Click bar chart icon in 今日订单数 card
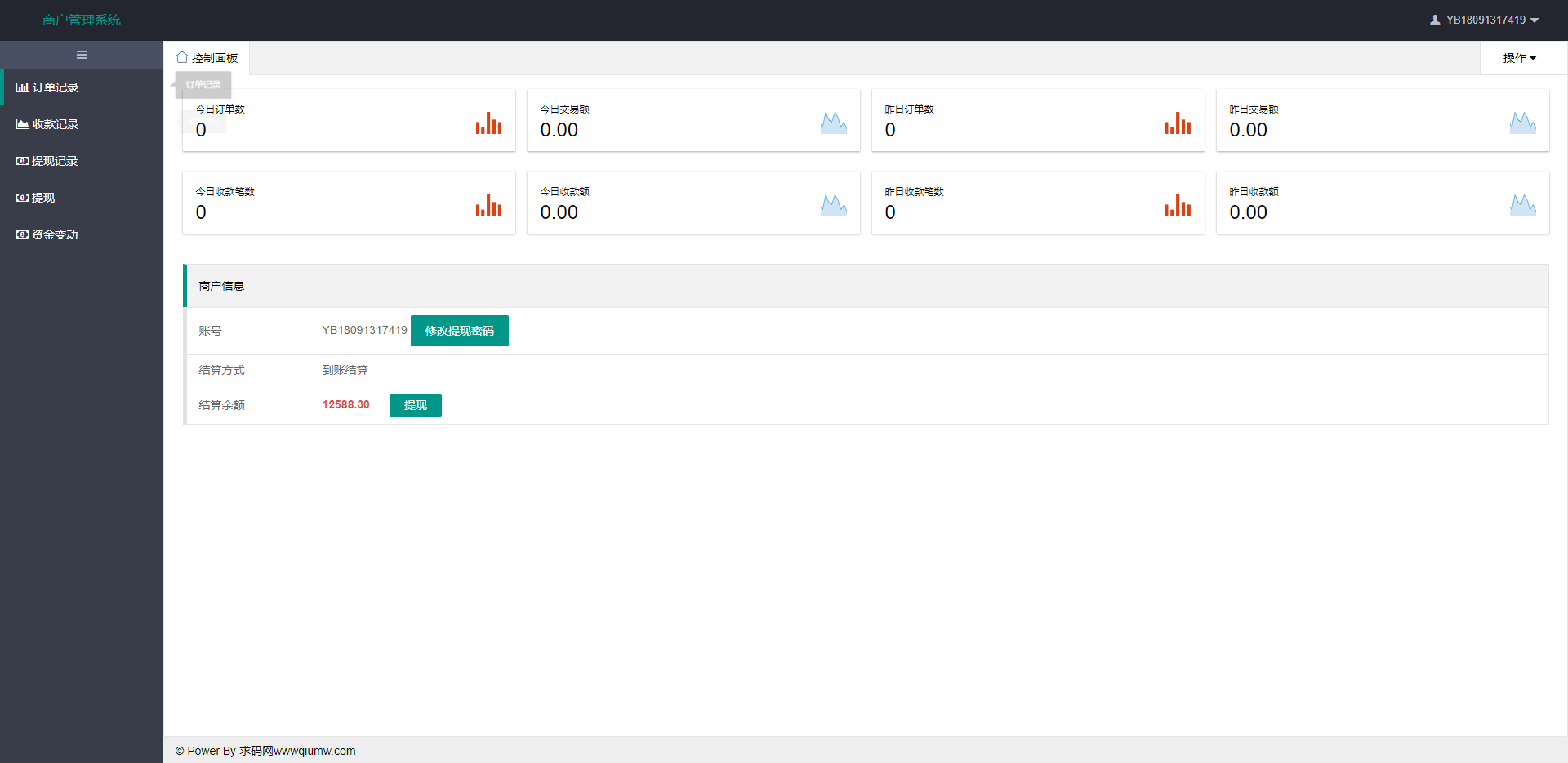 [488, 123]
